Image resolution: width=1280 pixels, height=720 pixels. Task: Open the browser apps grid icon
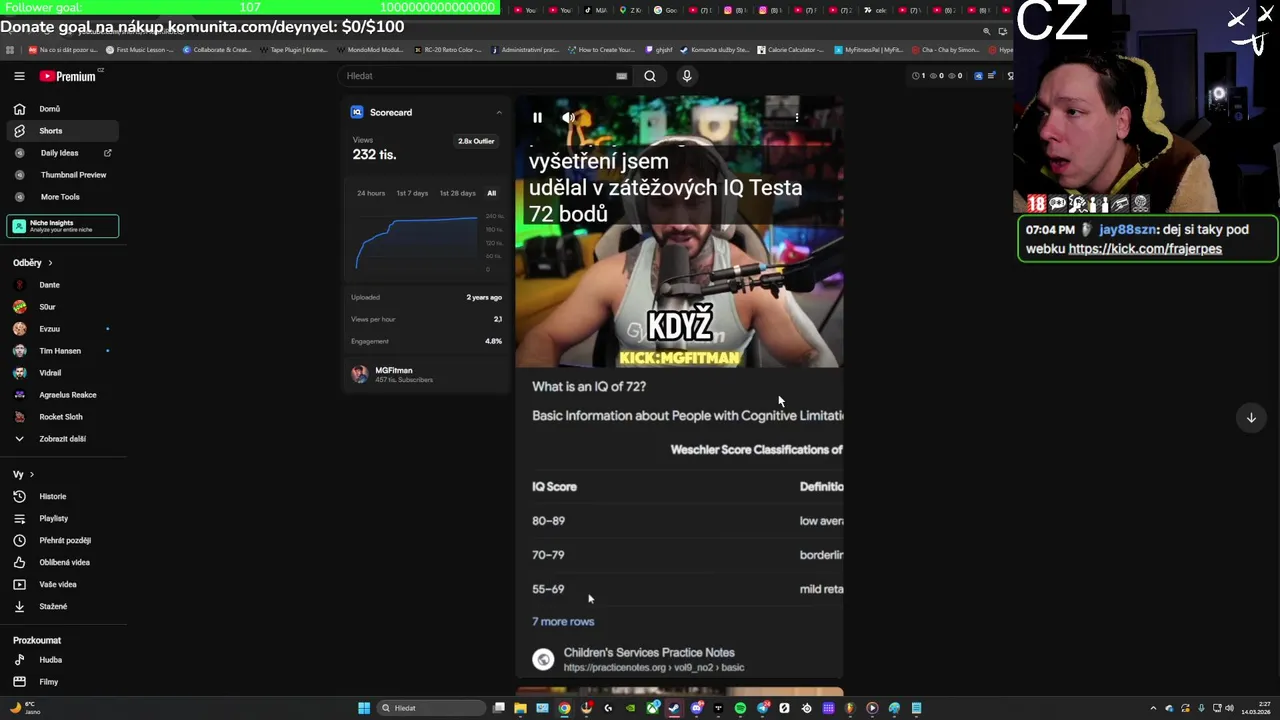tap(10, 49)
